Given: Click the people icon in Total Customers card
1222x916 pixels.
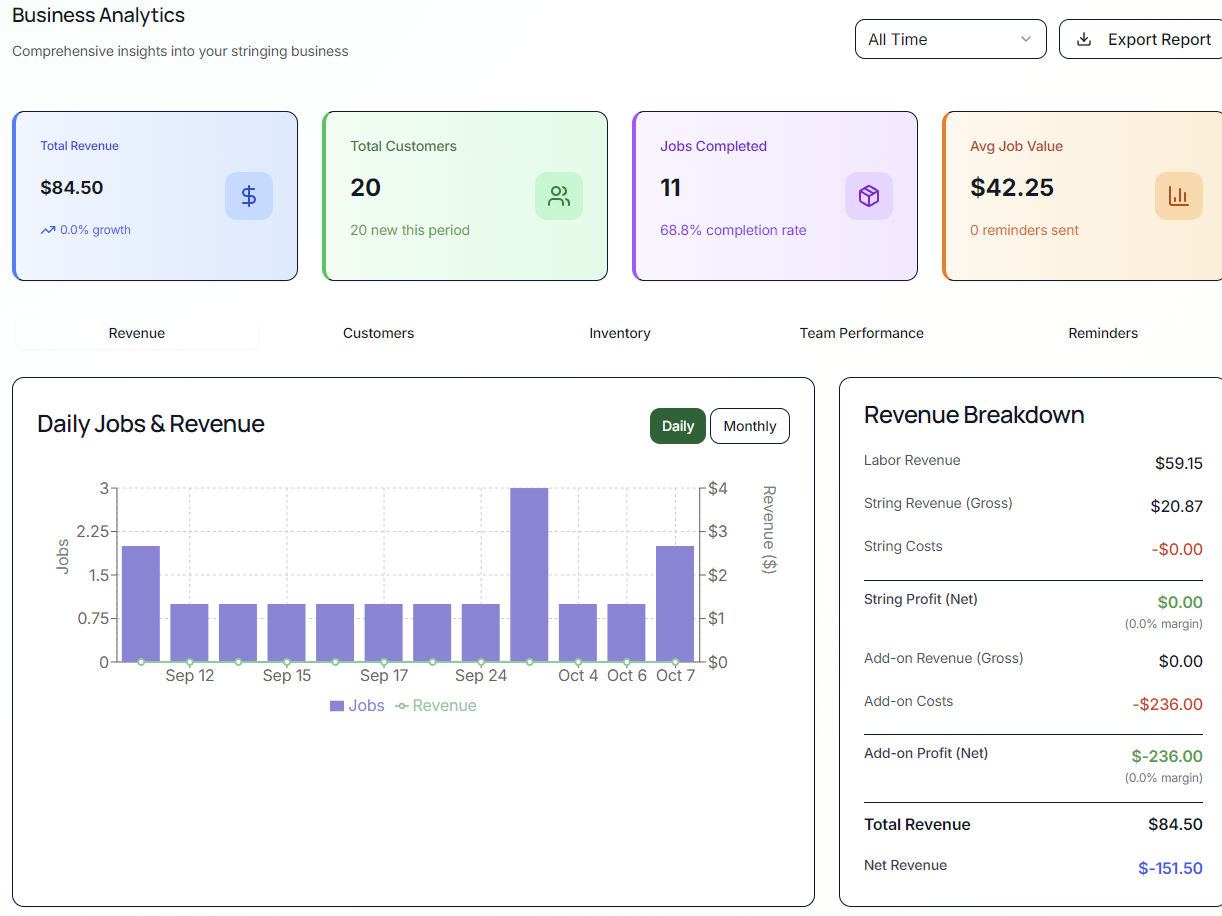Looking at the screenshot, I should click(x=559, y=196).
